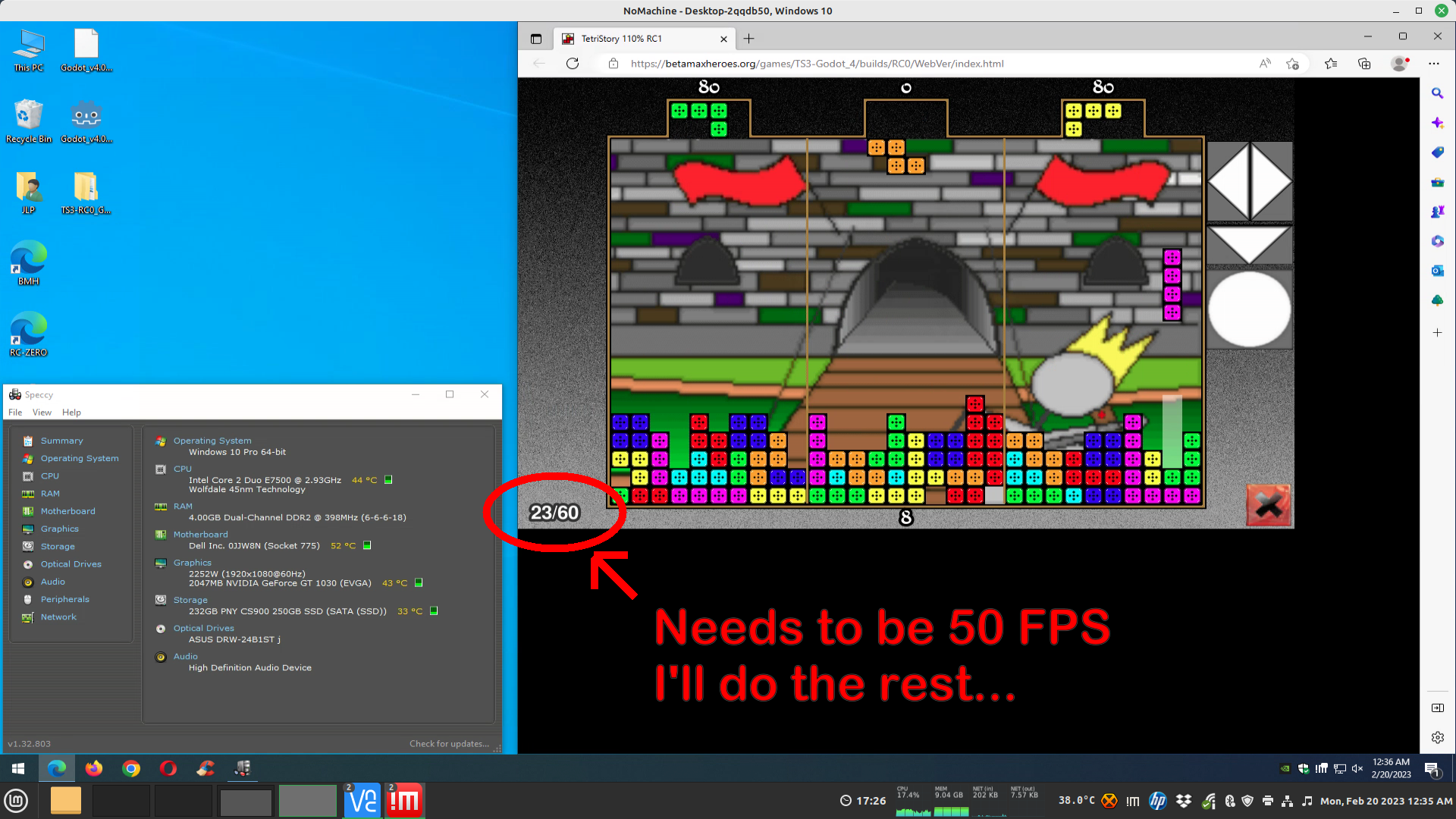Open the Graphics heading link in summary
This screenshot has height=819, width=1456.
193,563
